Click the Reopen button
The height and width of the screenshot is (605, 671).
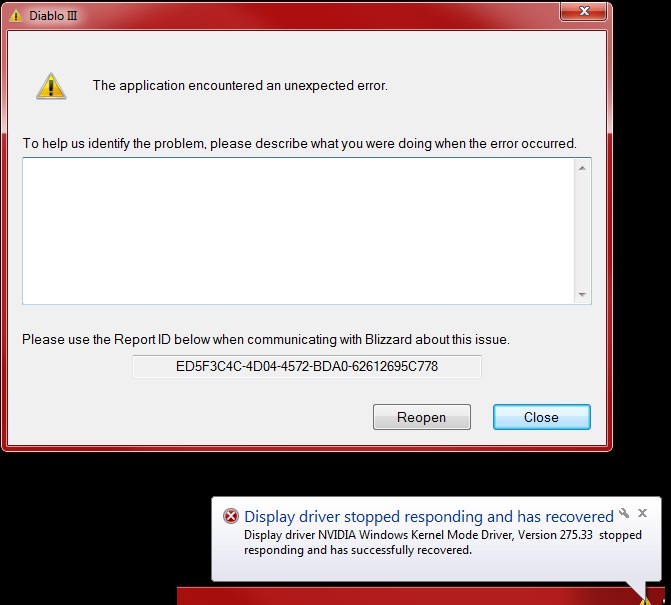pyautogui.click(x=422, y=417)
